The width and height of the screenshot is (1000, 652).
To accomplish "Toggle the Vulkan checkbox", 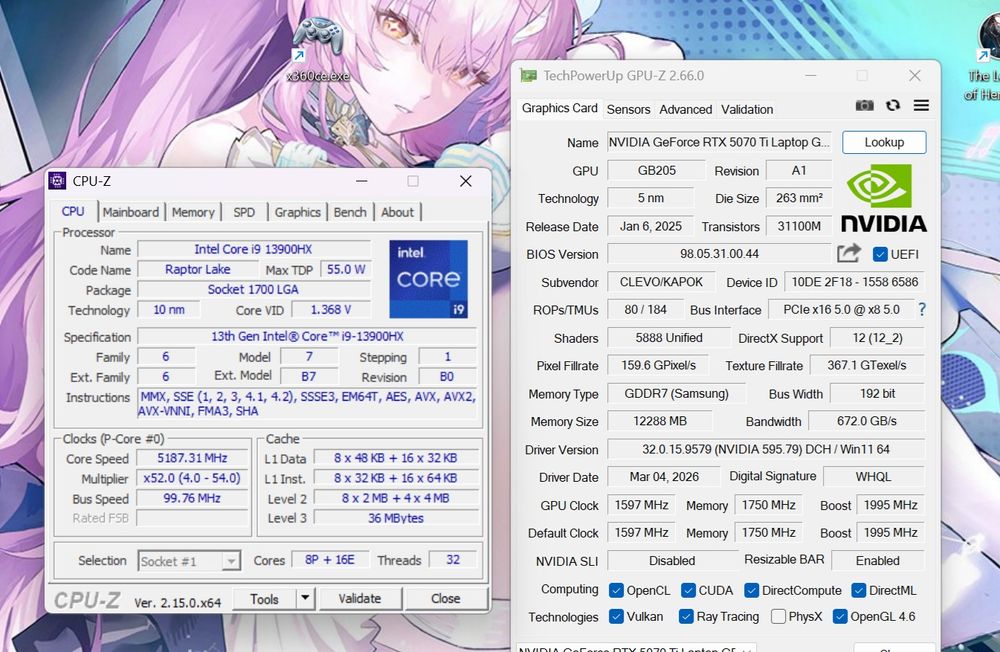I will 616,616.
